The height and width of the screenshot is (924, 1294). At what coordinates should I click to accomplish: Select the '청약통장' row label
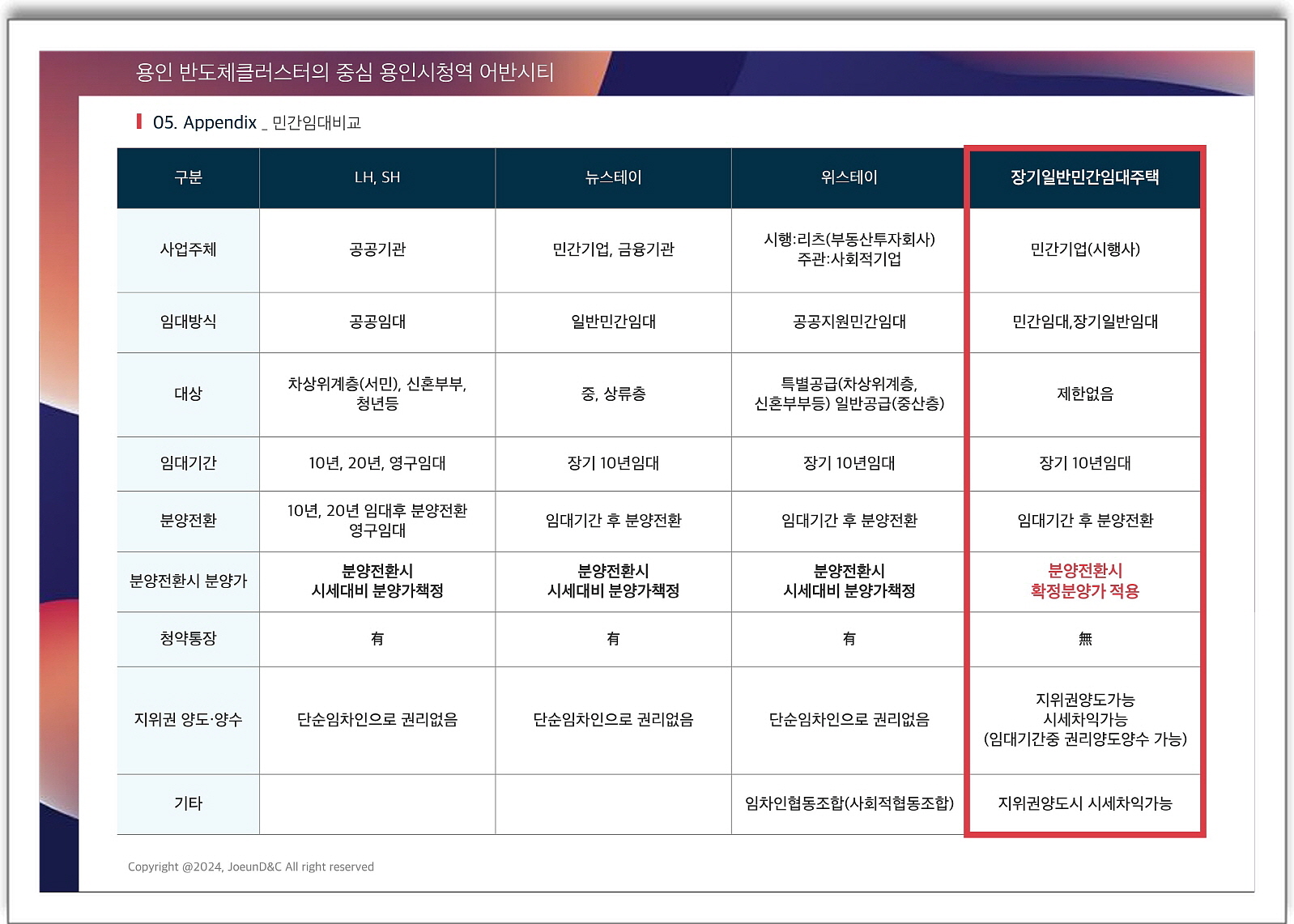click(x=188, y=639)
